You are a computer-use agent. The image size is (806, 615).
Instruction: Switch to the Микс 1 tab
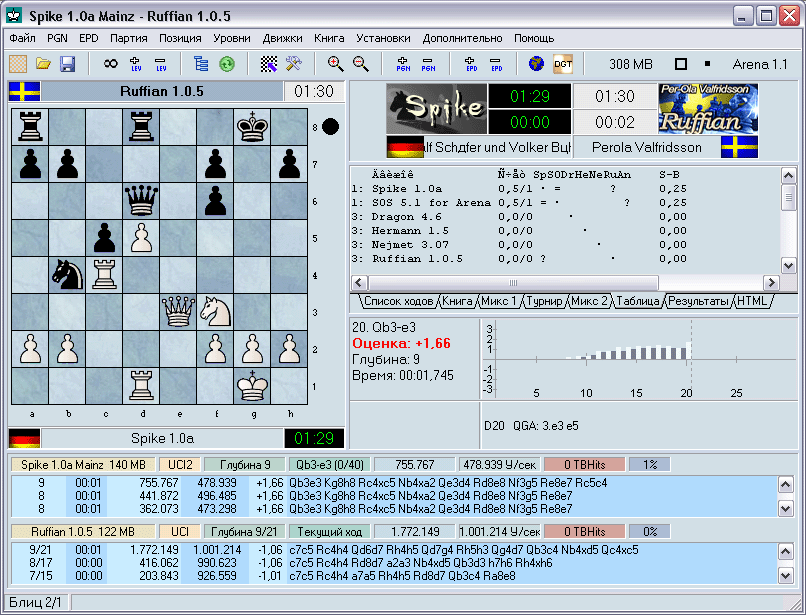pos(499,301)
